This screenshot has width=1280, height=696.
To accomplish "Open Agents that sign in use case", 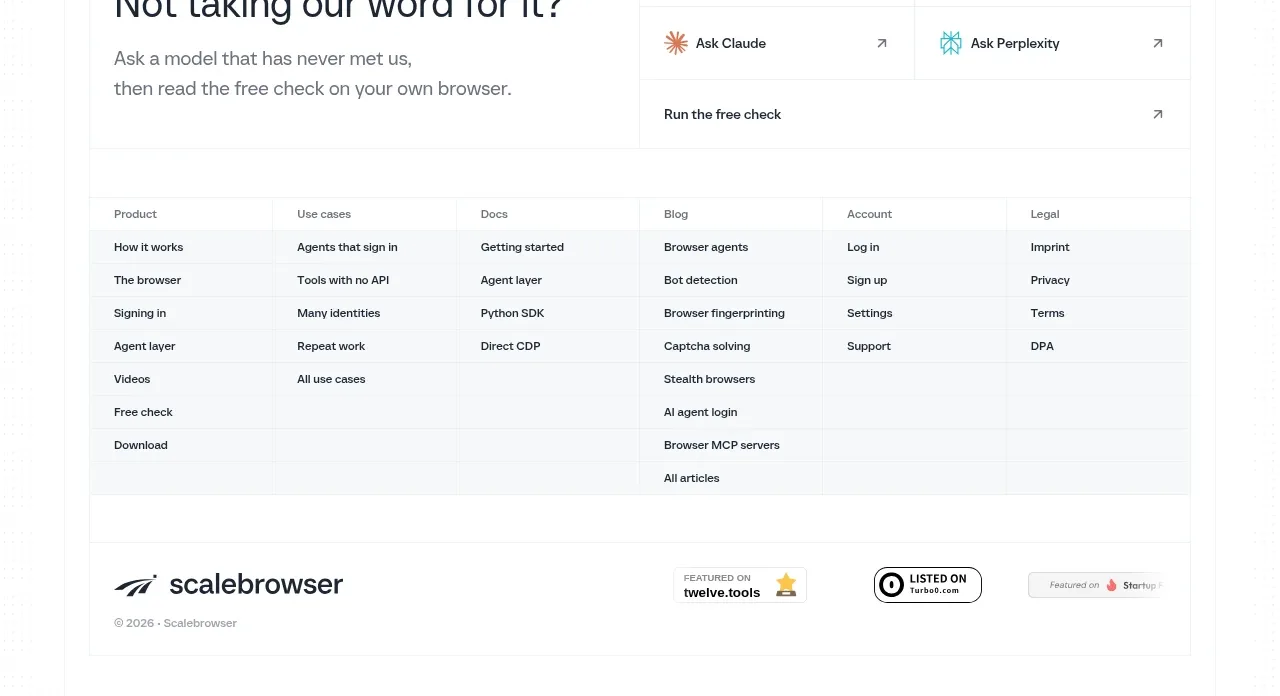I will coord(347,247).
